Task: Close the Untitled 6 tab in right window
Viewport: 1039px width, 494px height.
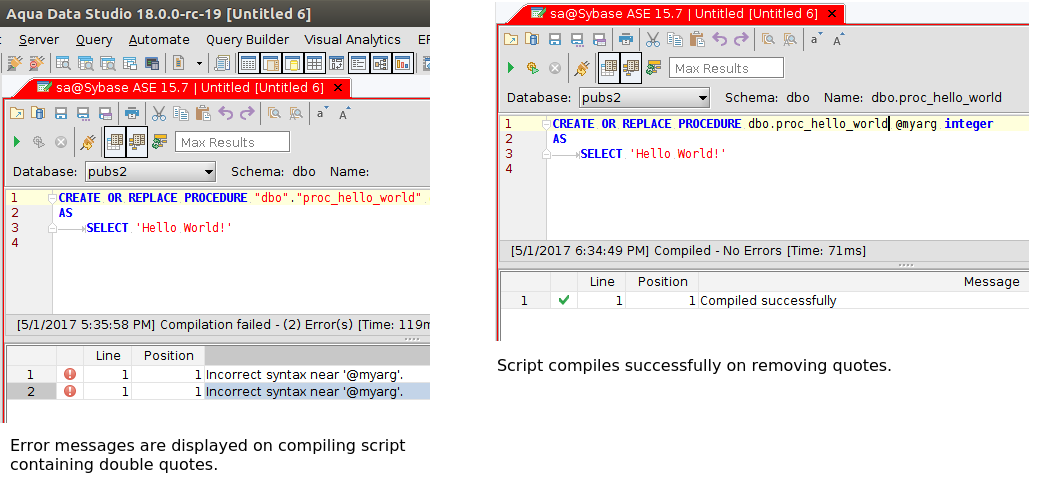Action: 832,13
